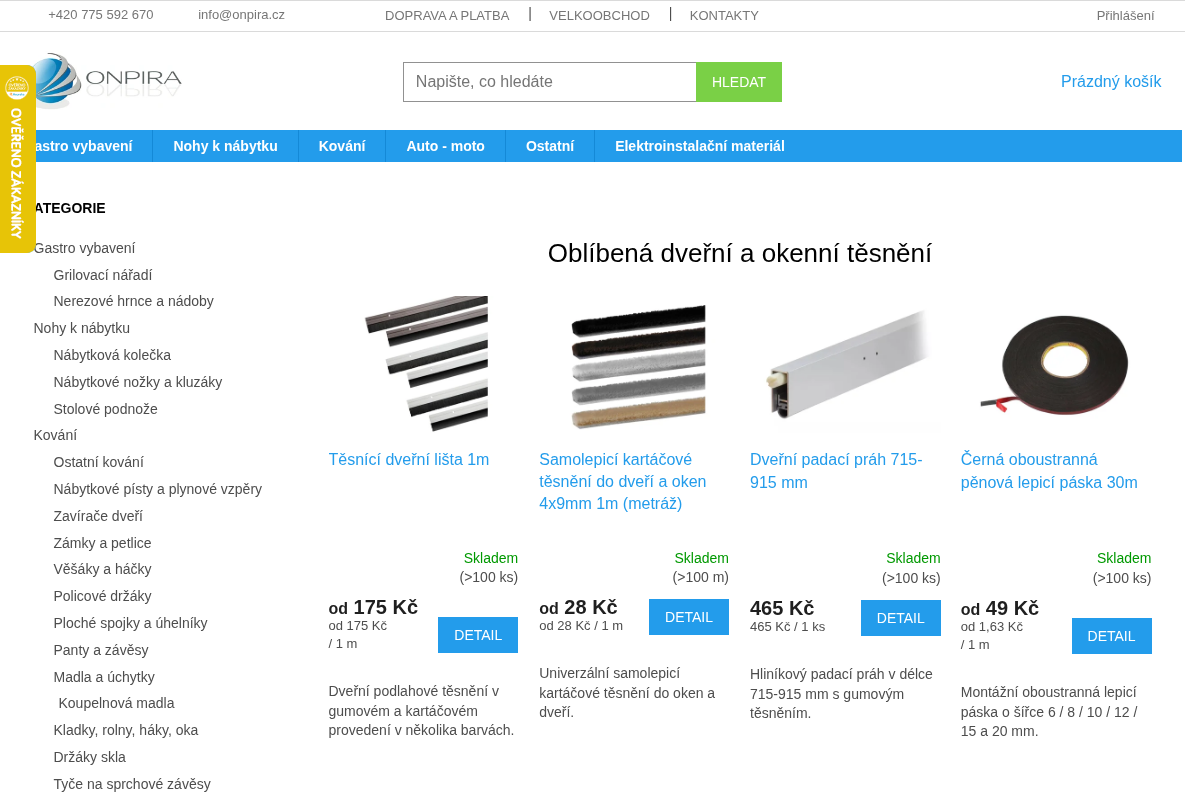The image size is (1200, 800).
Task: Select Policové držáky category
Action: pyautogui.click(x=102, y=596)
